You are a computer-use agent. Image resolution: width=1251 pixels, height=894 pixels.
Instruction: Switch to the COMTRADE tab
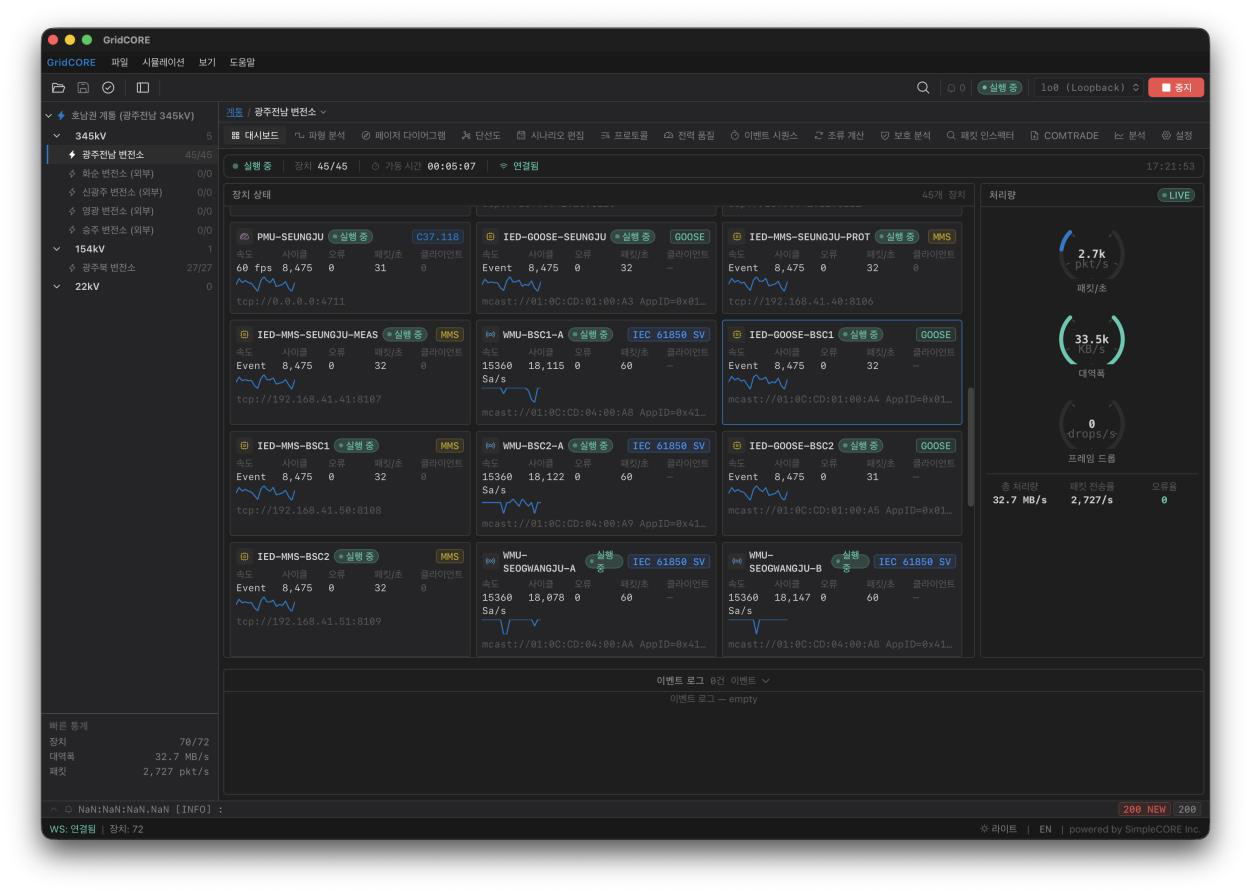click(x=1064, y=135)
